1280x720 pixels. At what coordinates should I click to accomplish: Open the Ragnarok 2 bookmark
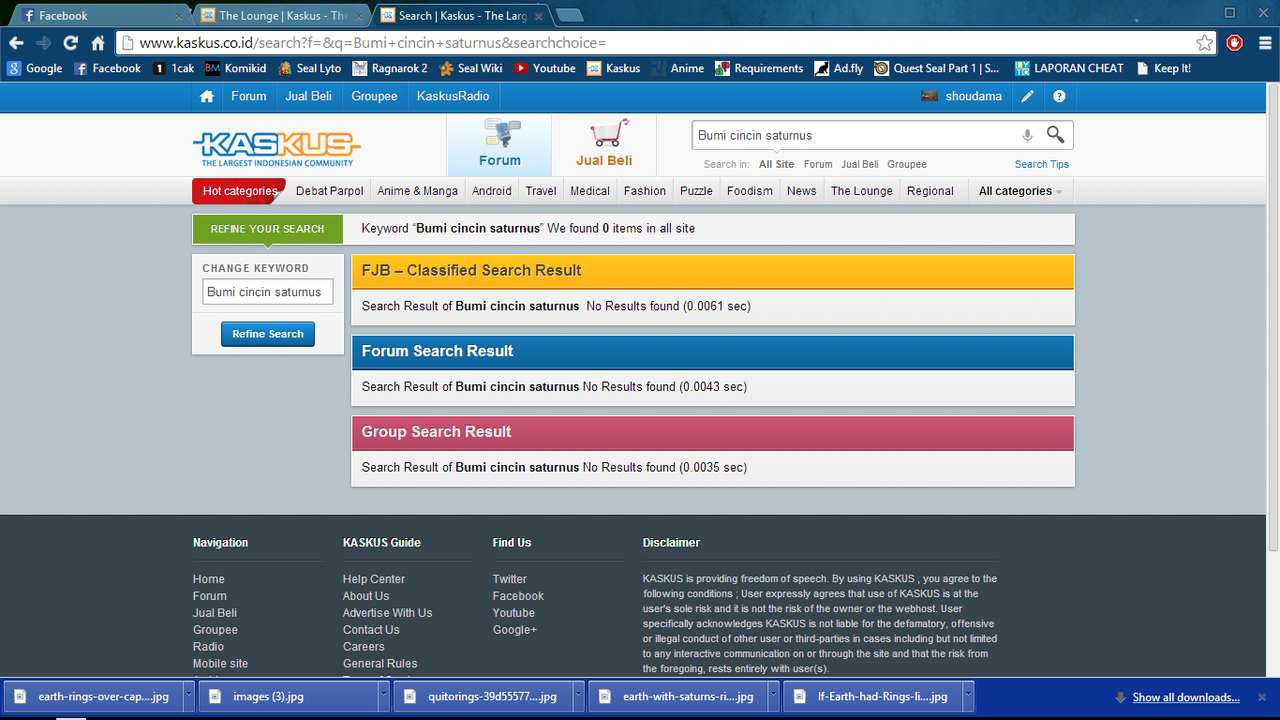point(389,68)
